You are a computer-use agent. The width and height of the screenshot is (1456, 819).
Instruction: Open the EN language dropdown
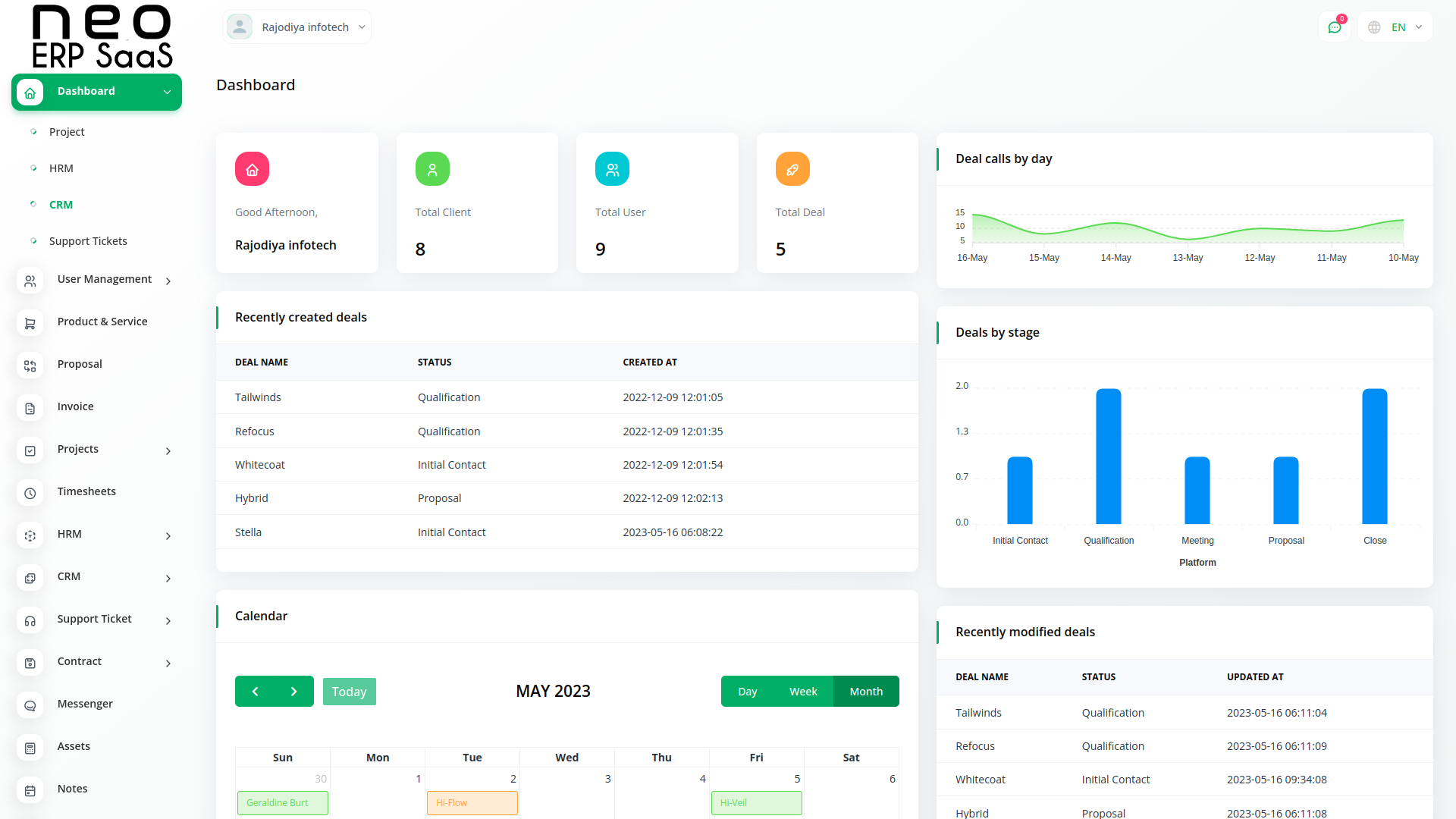(1396, 27)
